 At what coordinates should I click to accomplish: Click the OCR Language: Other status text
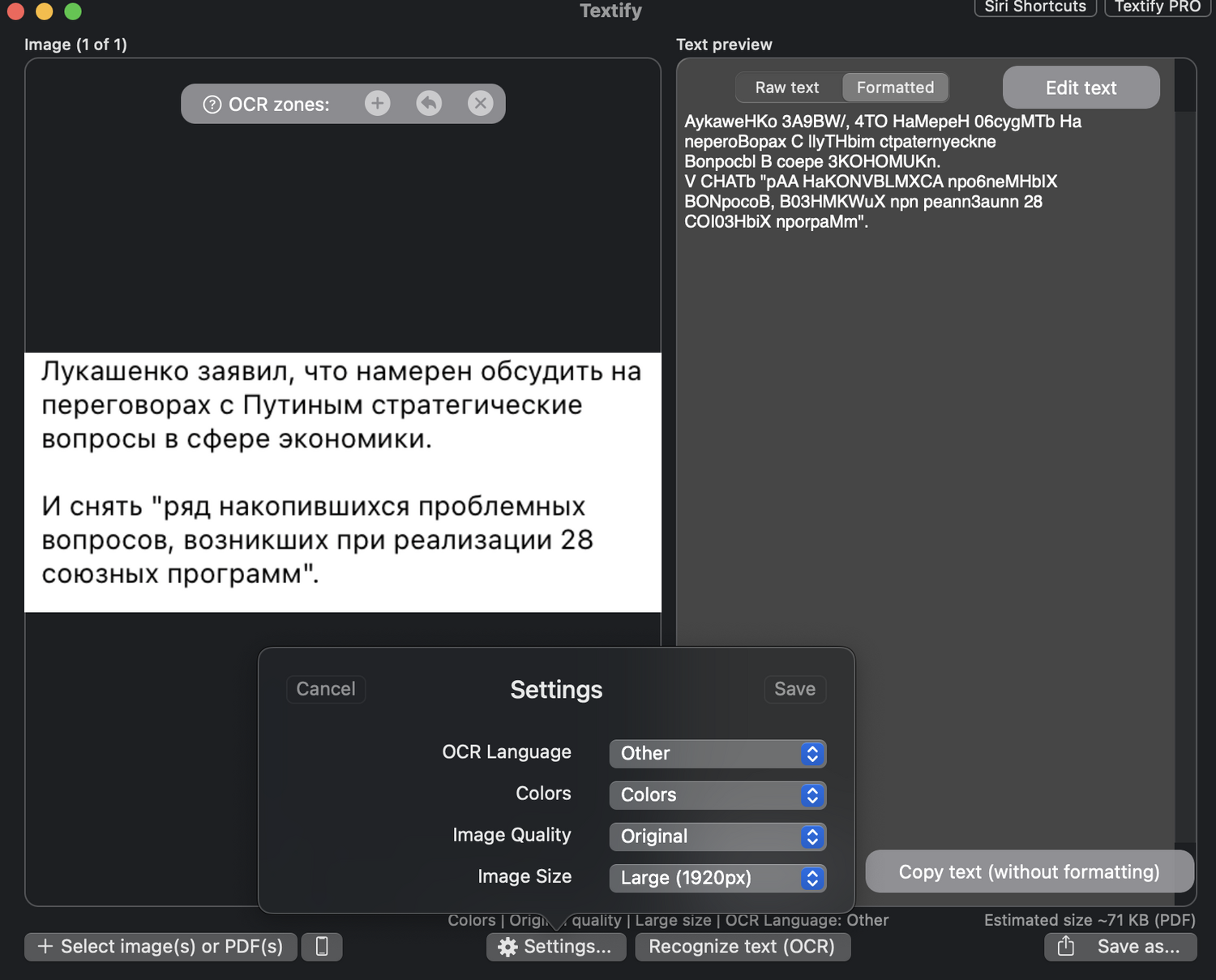pyautogui.click(x=807, y=920)
